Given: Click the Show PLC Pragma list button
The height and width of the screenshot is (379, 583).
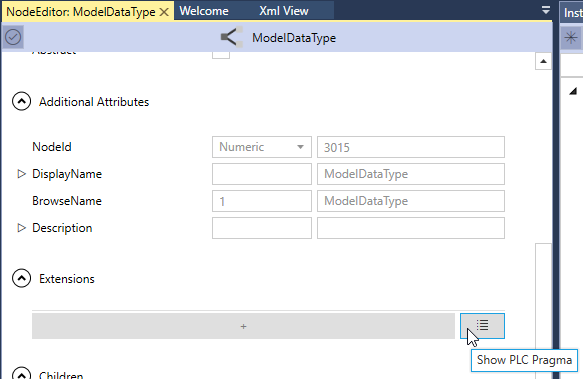Looking at the screenshot, I should click(482, 326).
